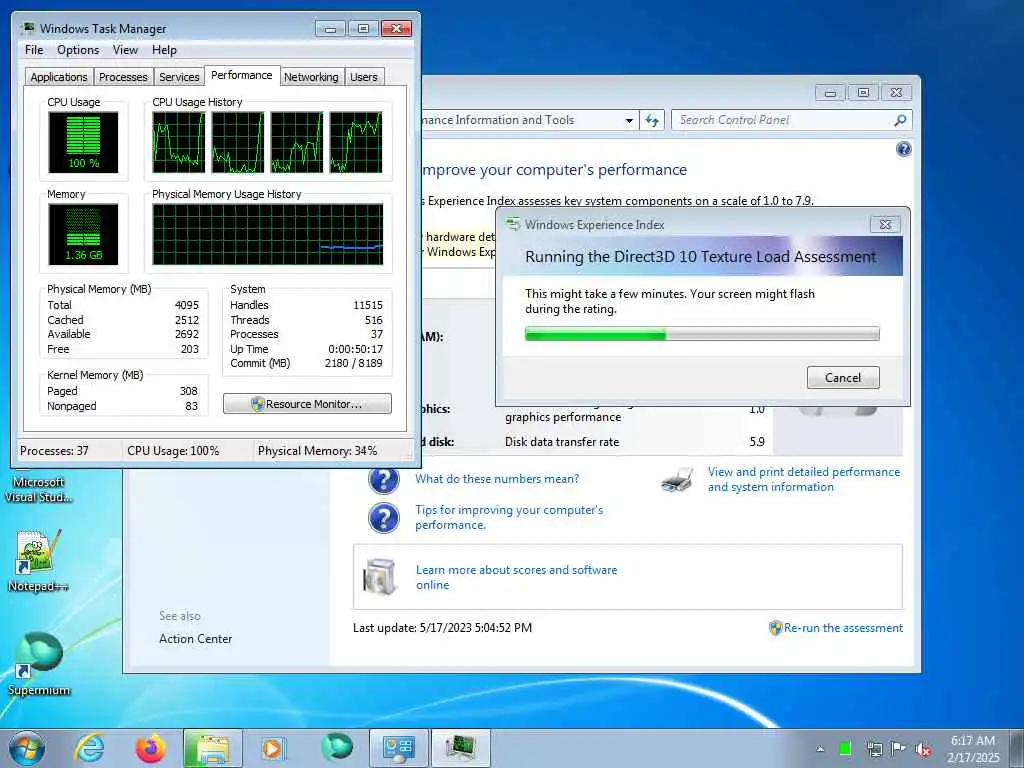
Task: Show hidden tray icons arrow
Action: tap(820, 749)
